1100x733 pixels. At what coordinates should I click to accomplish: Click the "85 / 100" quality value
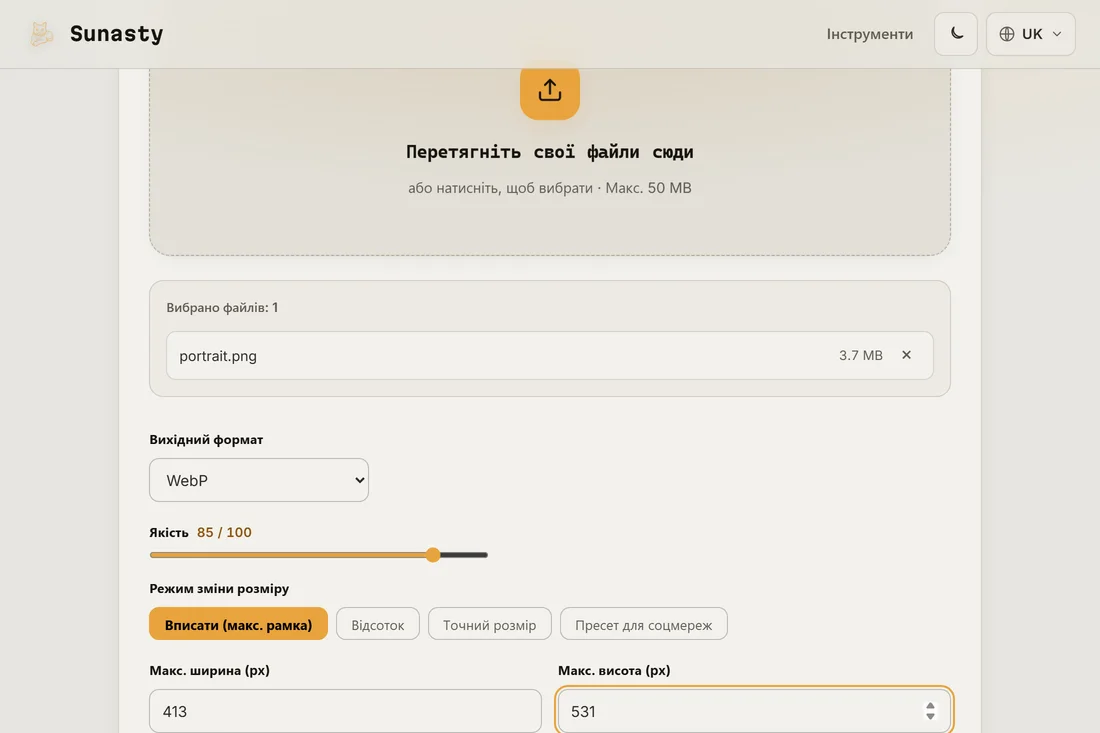tap(224, 532)
